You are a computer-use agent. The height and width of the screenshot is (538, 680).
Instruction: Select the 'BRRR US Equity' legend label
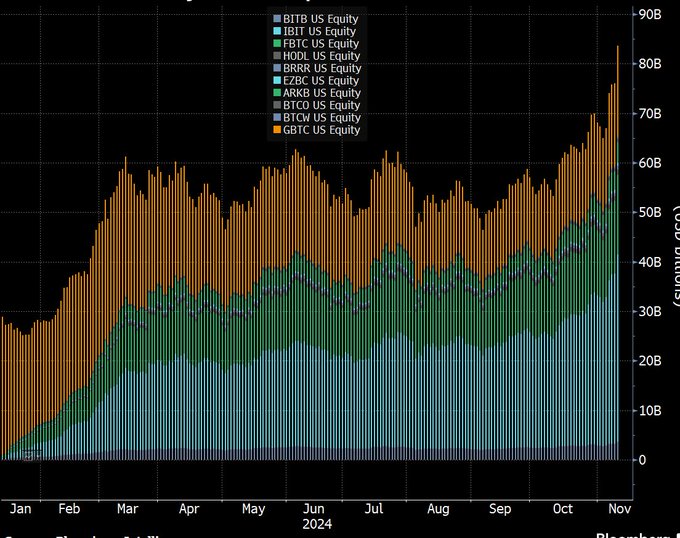[x=322, y=68]
